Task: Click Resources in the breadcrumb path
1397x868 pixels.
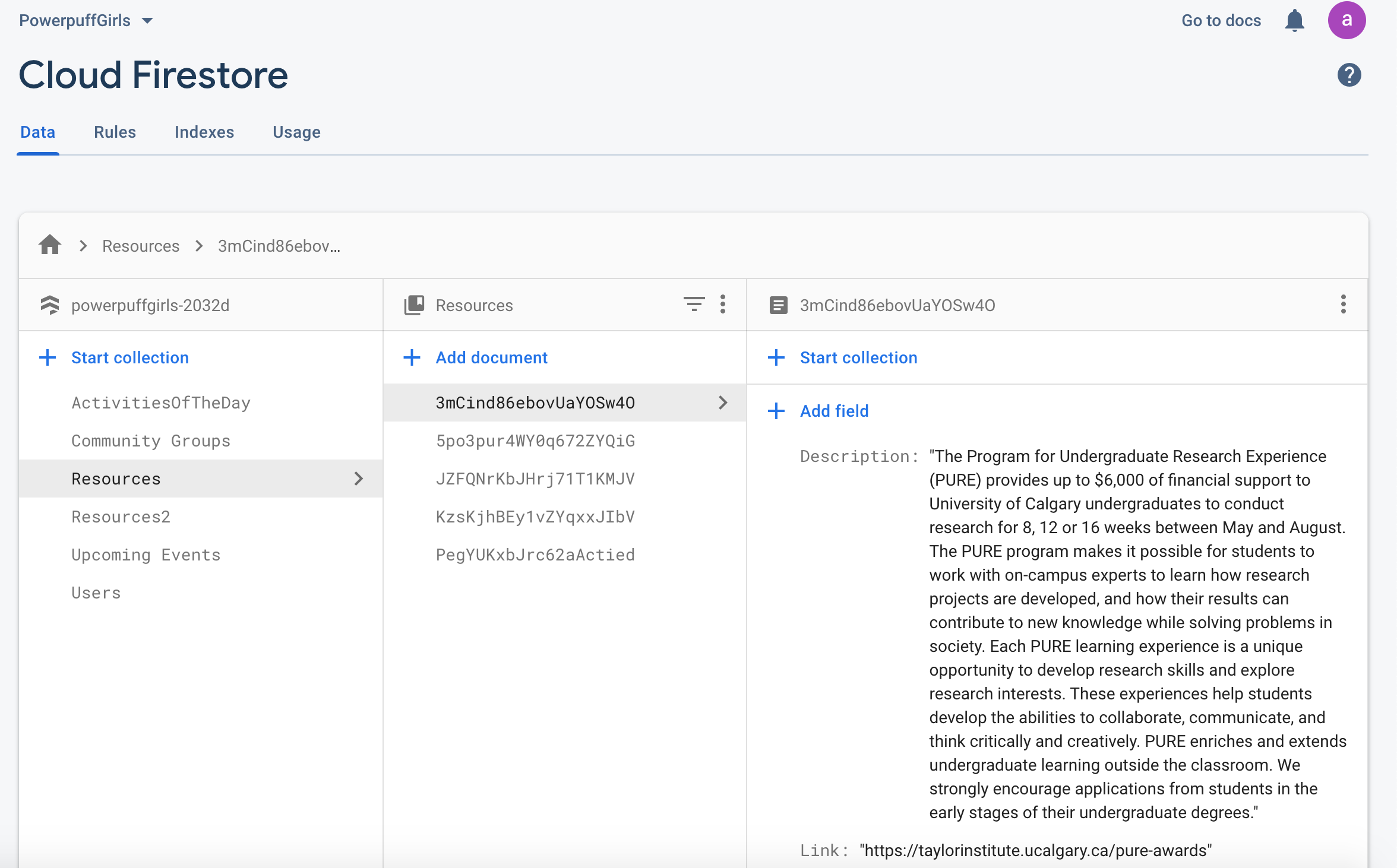Action: [141, 246]
